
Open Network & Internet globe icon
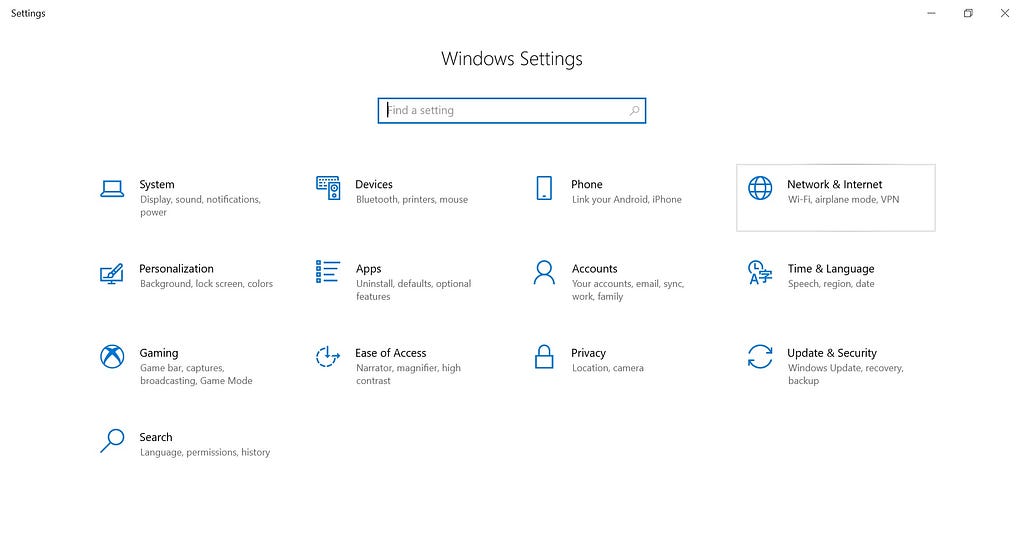coord(760,188)
